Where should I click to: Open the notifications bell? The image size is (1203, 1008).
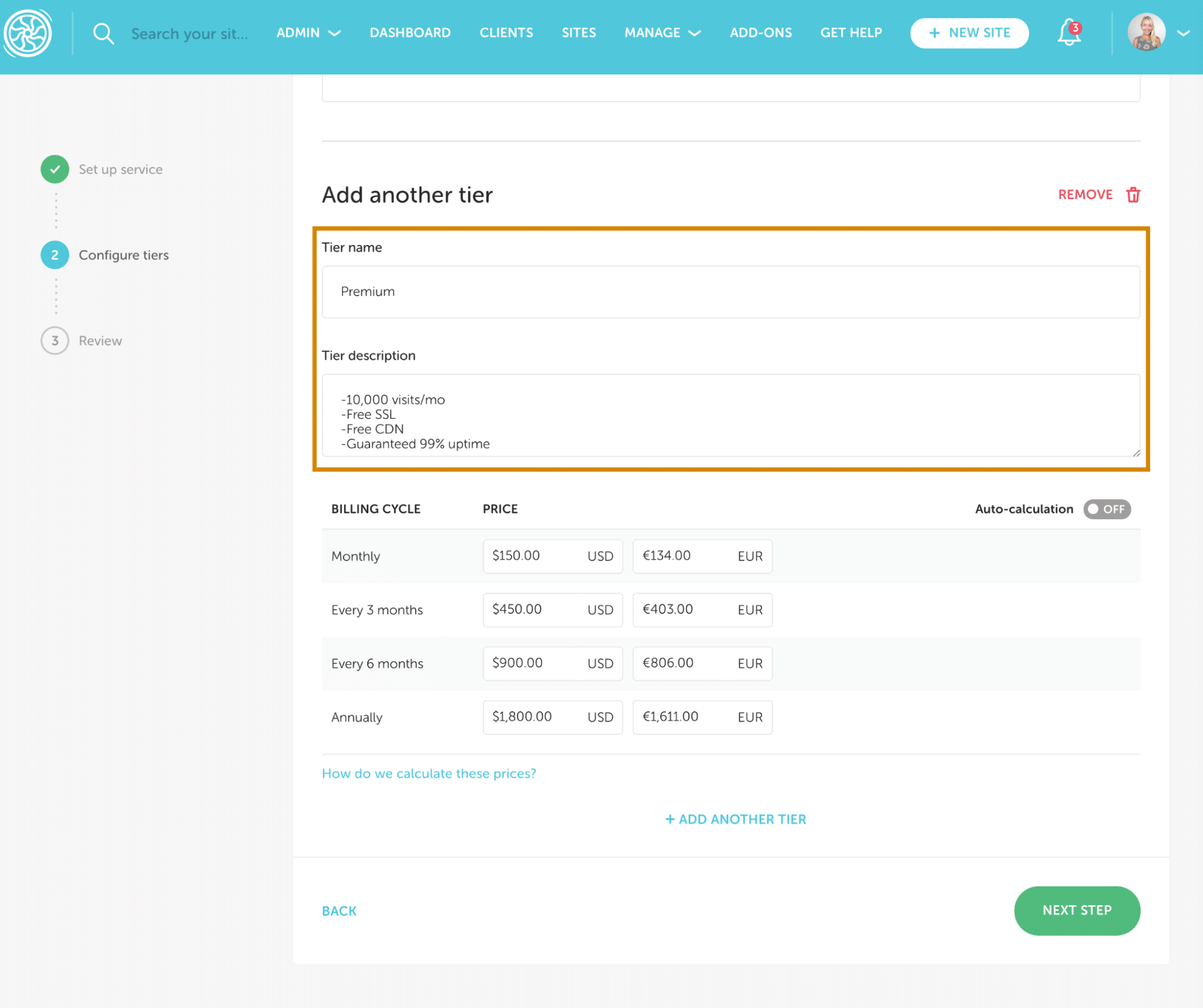point(1068,33)
